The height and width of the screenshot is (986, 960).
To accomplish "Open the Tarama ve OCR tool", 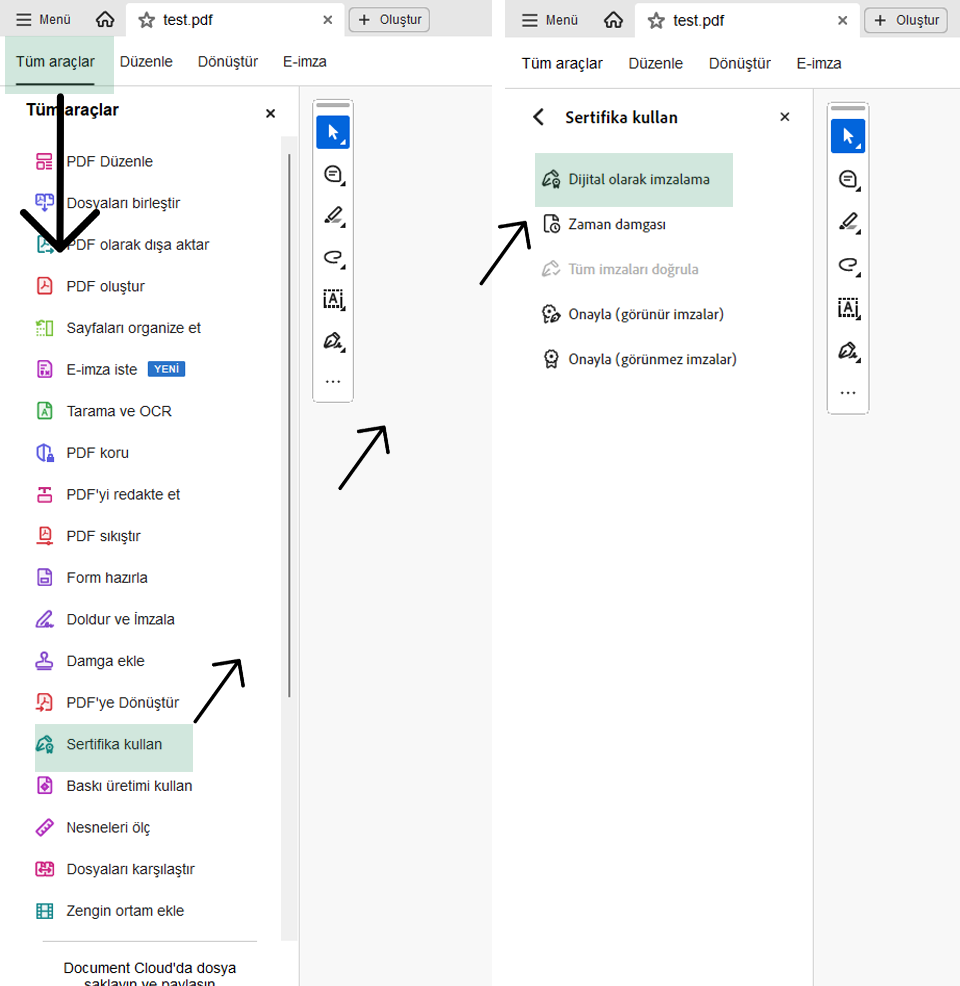I will pos(118,411).
